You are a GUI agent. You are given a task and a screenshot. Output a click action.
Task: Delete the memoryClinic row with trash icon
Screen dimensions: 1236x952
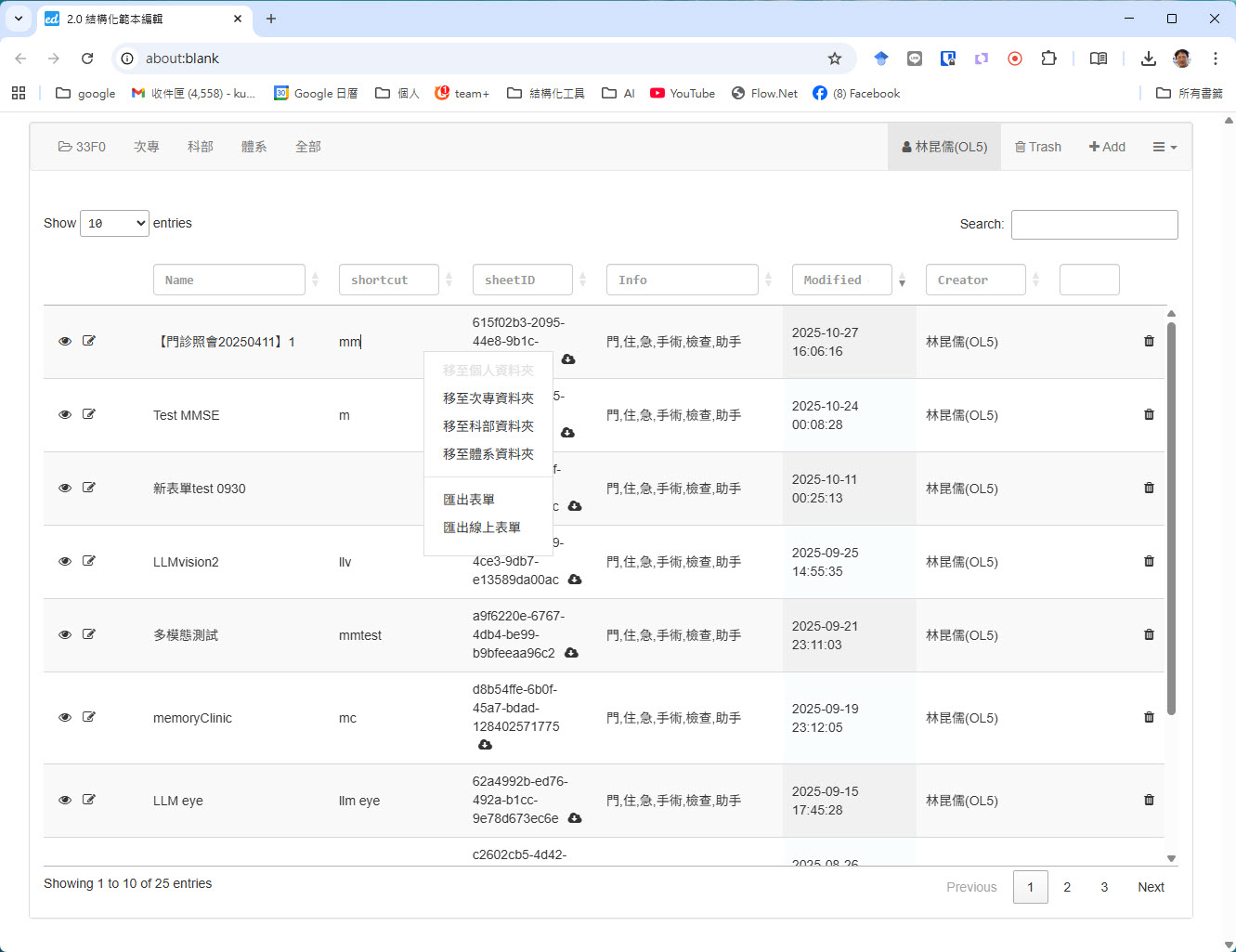1149,717
